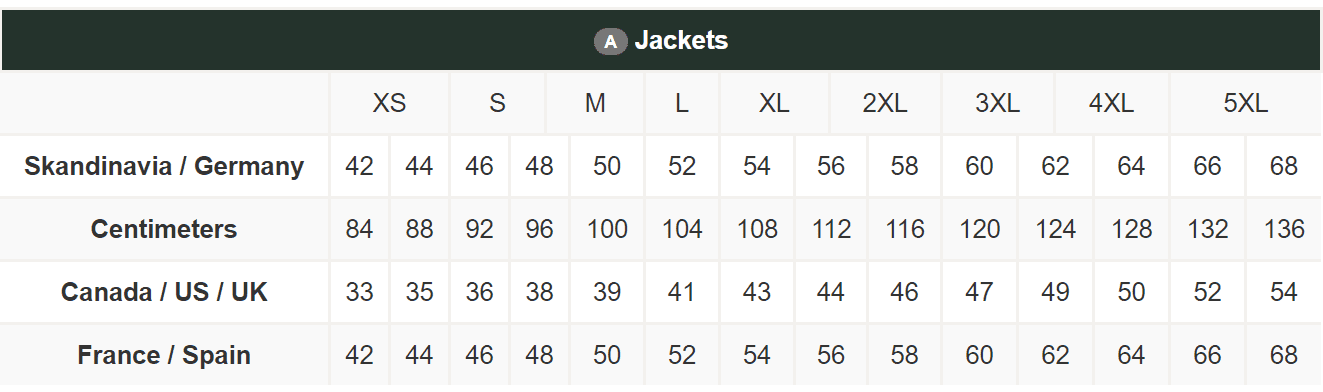1323x392 pixels.
Task: Click the Centimeters row label
Action: pyautogui.click(x=164, y=229)
